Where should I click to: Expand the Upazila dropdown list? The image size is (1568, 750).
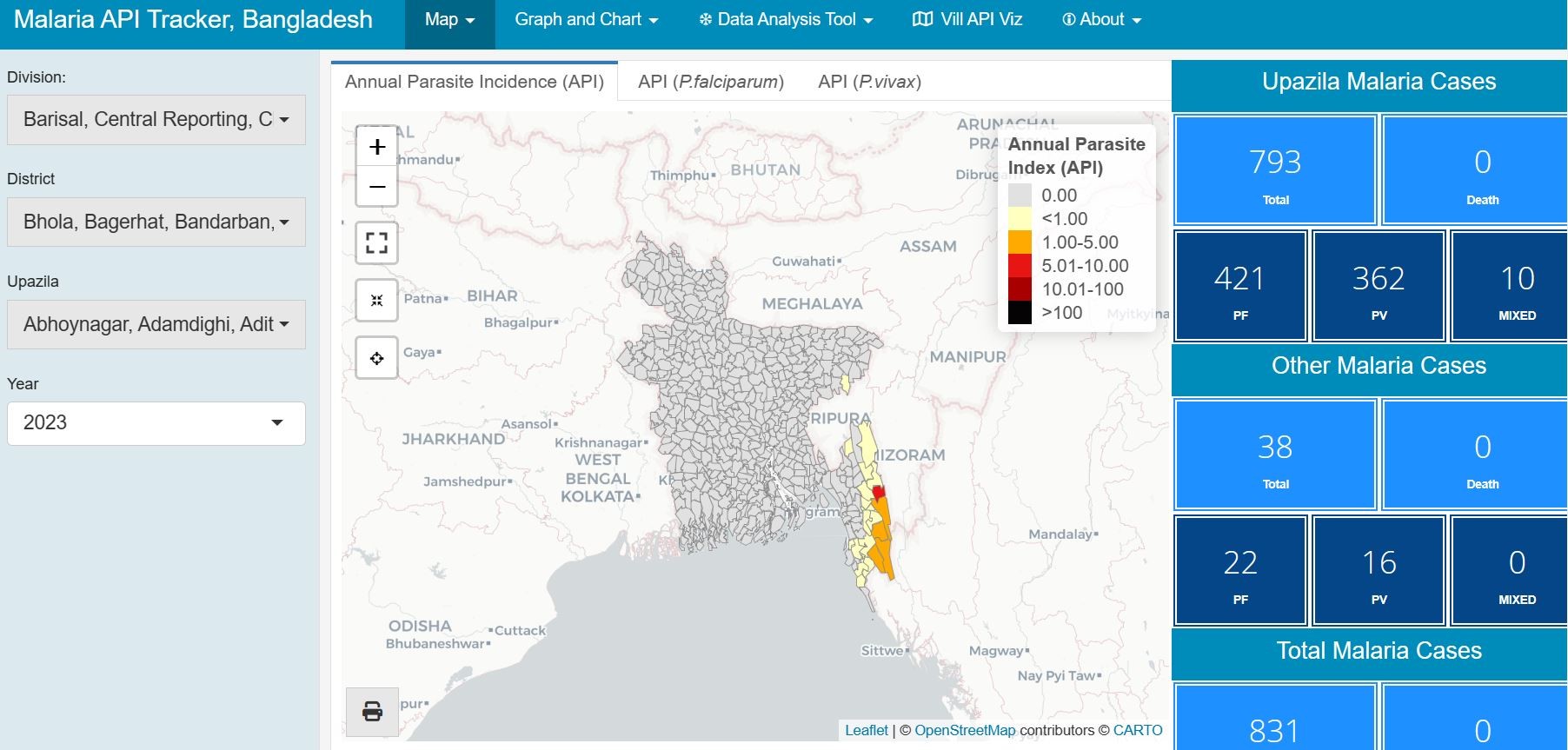(x=156, y=325)
